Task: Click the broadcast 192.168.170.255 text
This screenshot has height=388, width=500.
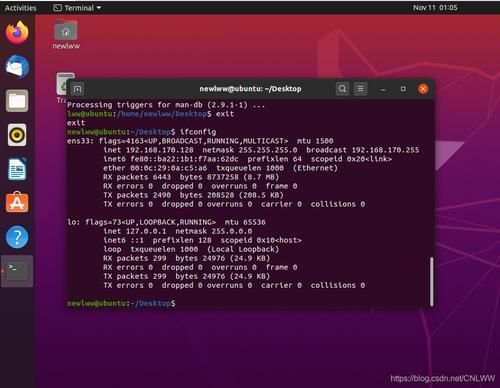Action: click(363, 150)
